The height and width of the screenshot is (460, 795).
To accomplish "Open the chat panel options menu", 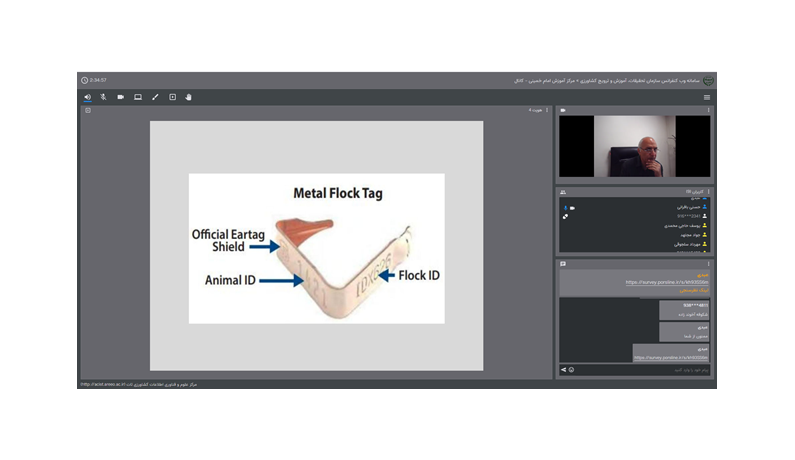I will tap(708, 264).
